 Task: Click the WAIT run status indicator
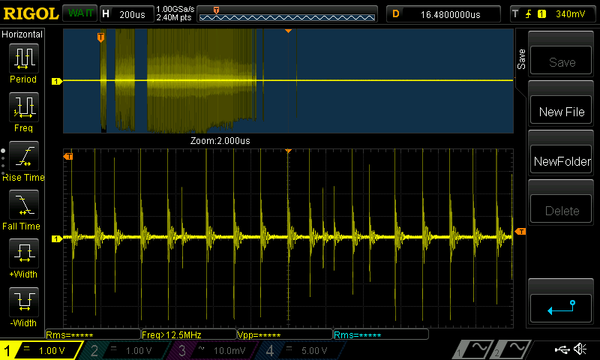[x=80, y=14]
